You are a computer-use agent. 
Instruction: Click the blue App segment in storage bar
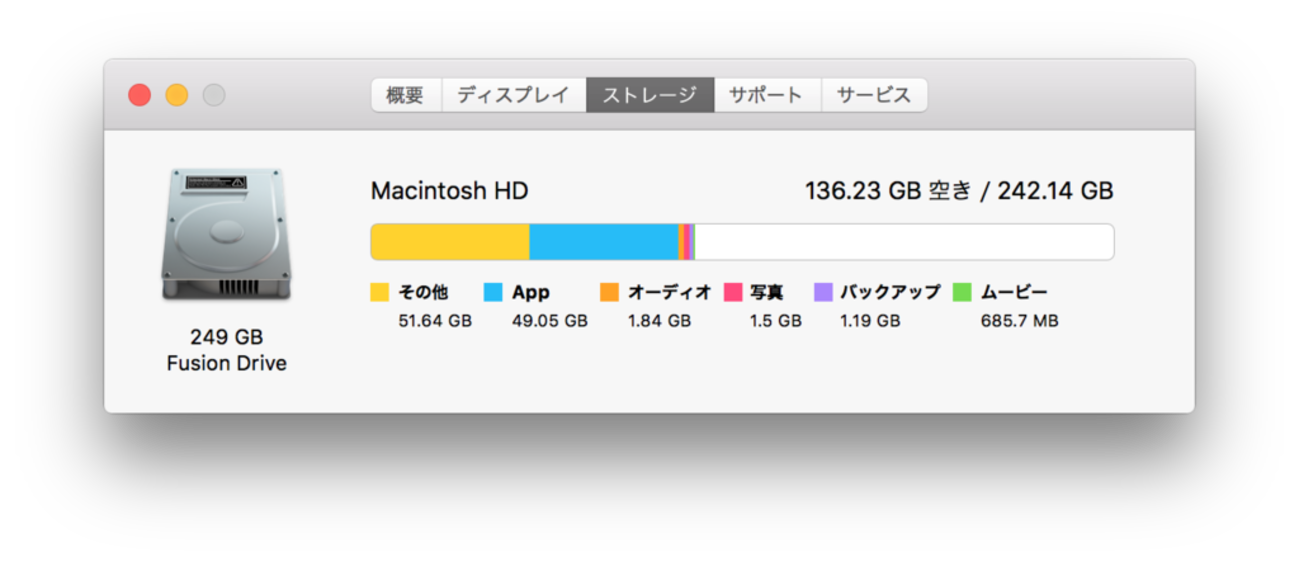click(603, 242)
